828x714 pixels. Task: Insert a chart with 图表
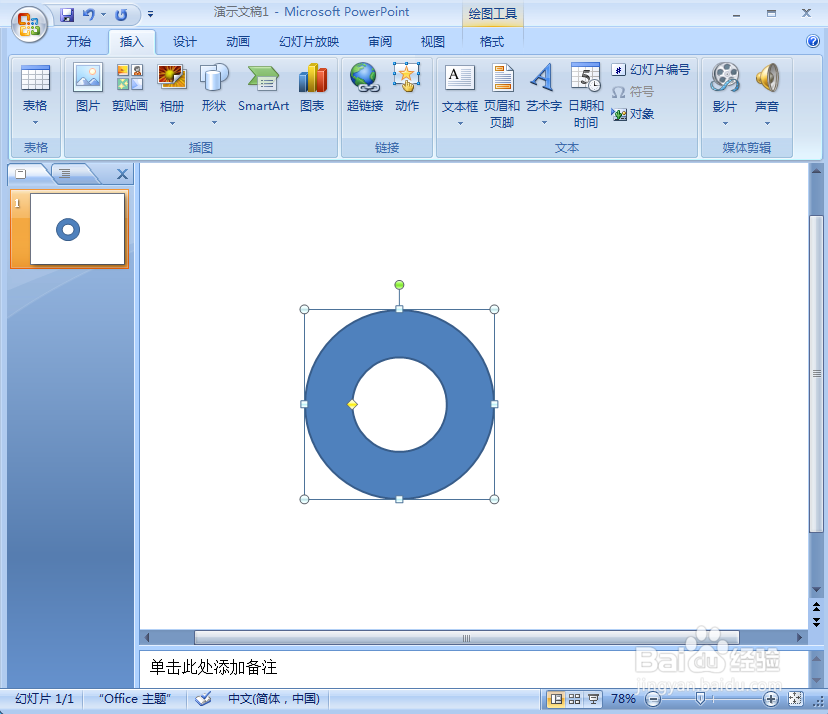[x=312, y=88]
